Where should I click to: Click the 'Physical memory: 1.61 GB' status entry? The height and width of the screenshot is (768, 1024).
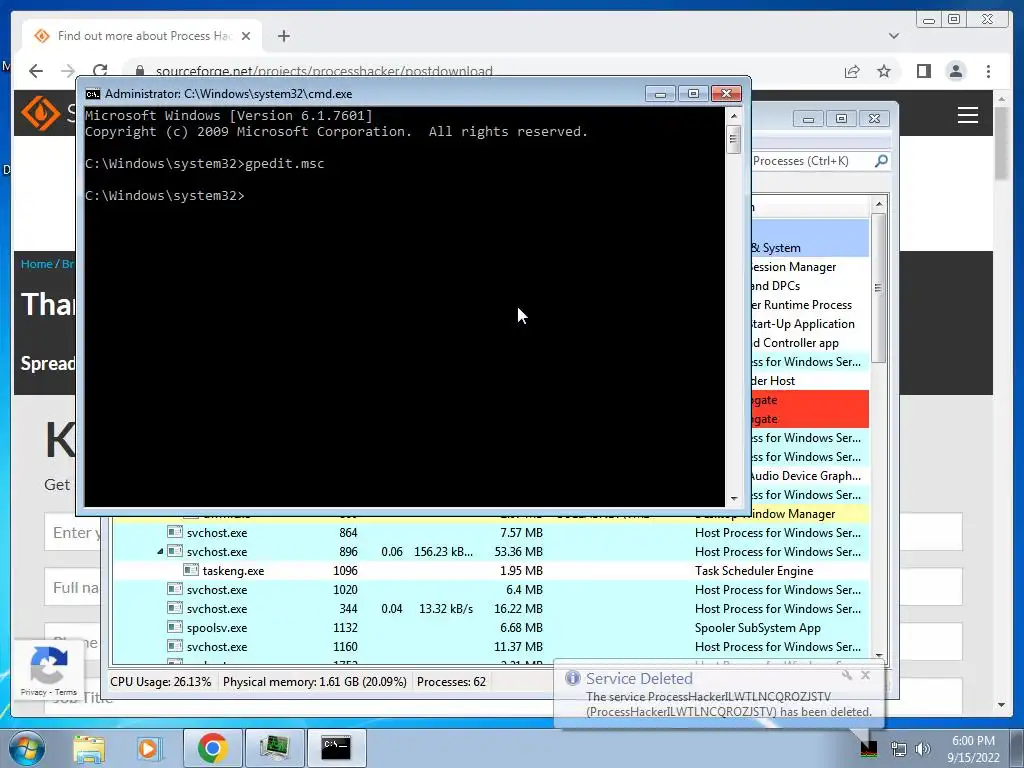(315, 682)
